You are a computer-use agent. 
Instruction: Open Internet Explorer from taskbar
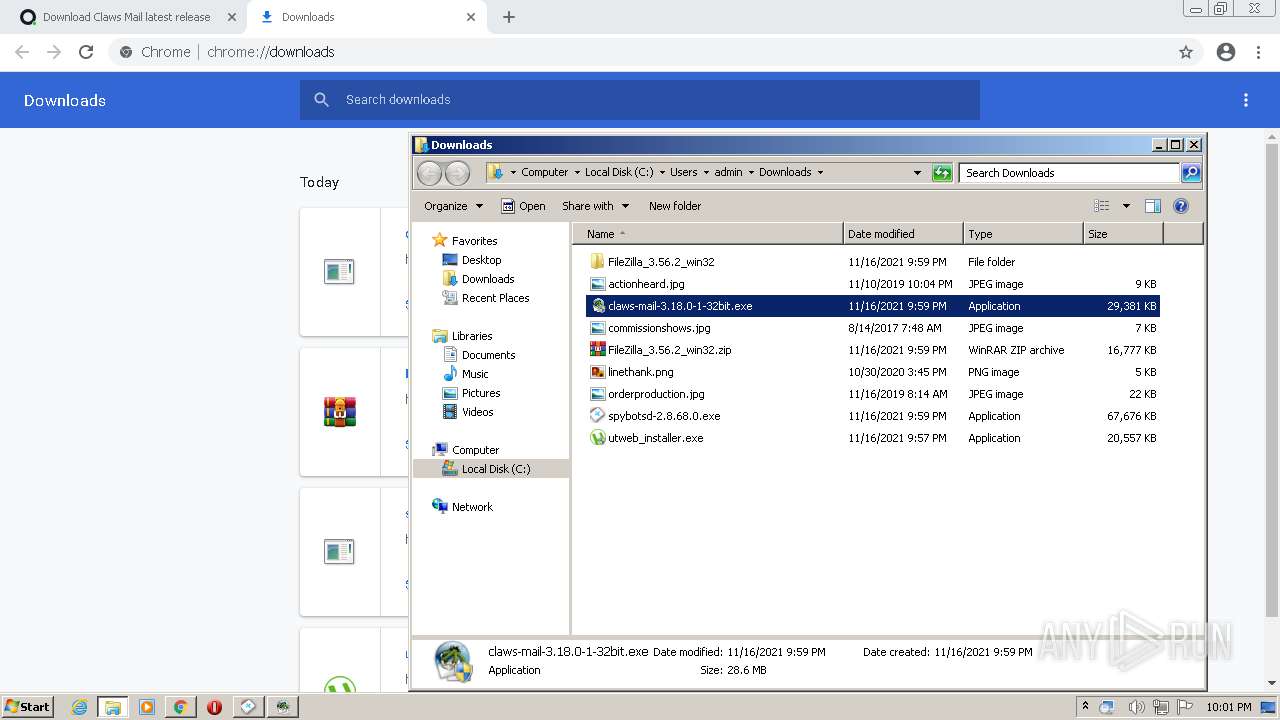(x=79, y=707)
